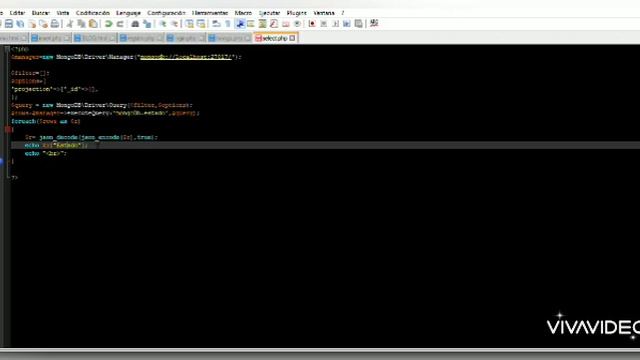Image resolution: width=640 pixels, height=360 pixels.
Task: Open the Editar menu
Action: [17, 13]
